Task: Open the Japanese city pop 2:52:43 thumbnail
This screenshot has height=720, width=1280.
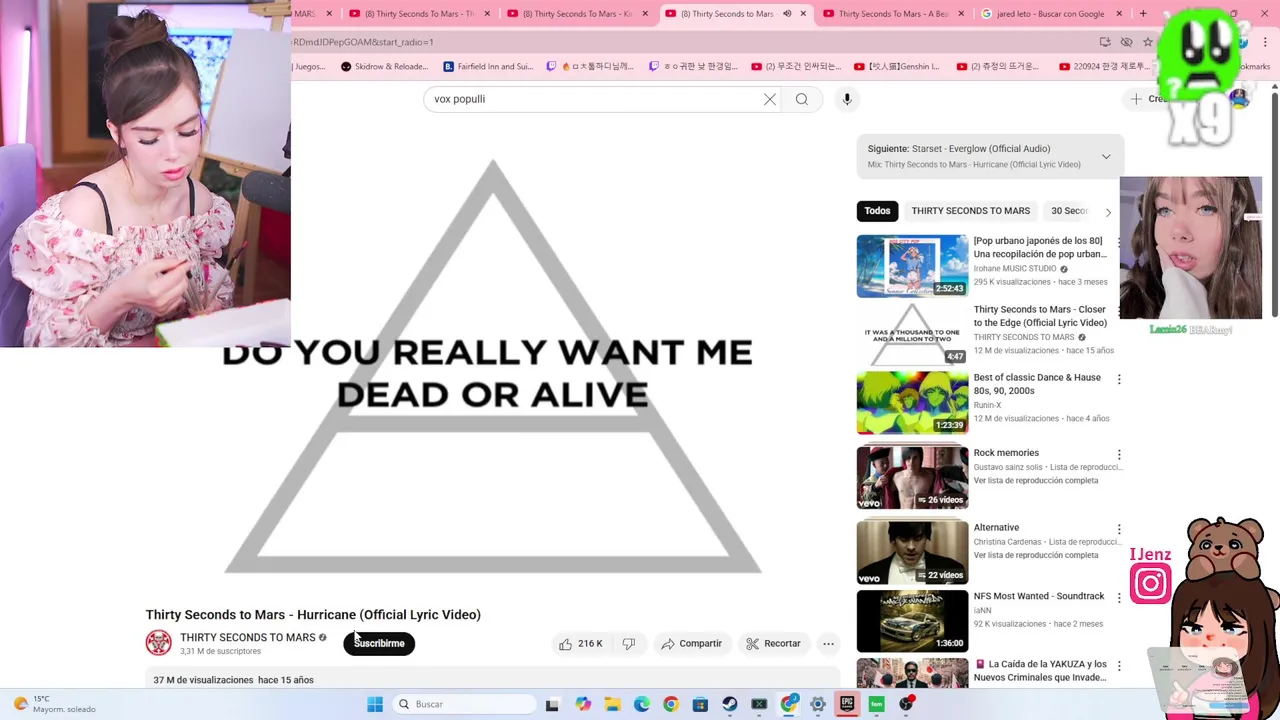Action: [x=912, y=266]
